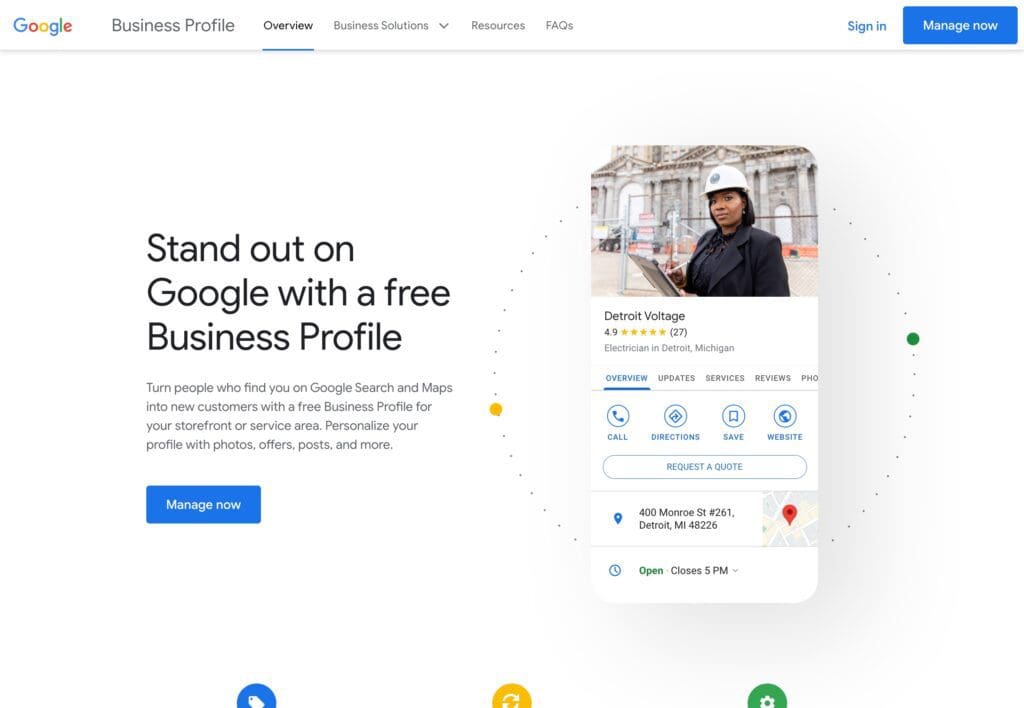The image size is (1024, 708).
Task: Tap the Call phone icon
Action: pyautogui.click(x=617, y=416)
